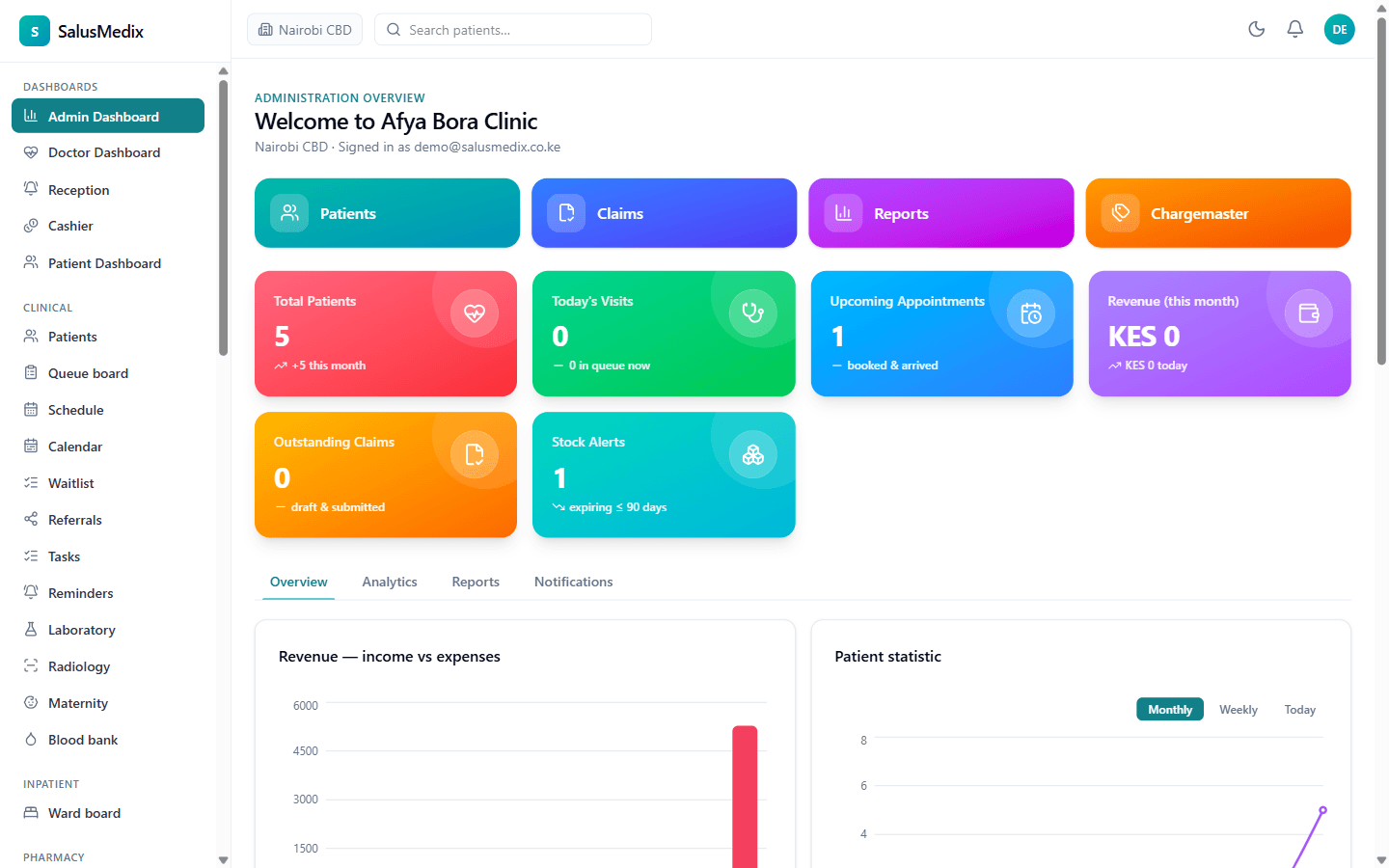This screenshot has width=1389, height=868.
Task: Open Admin Dashboard in sidebar
Action: (x=108, y=116)
